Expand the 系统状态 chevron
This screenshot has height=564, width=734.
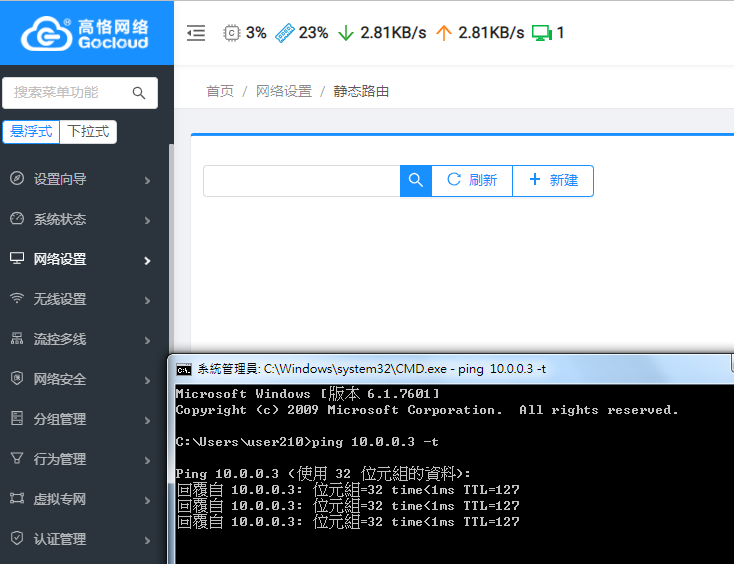[147, 220]
